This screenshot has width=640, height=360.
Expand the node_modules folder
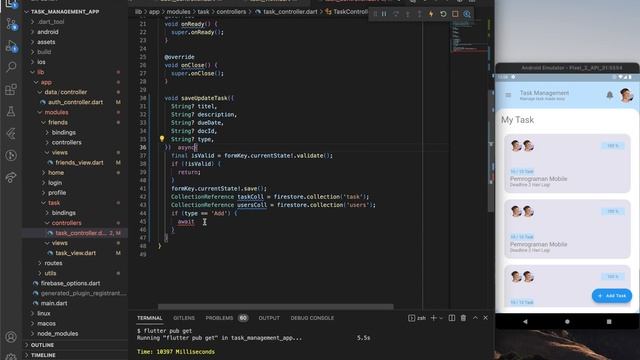pos(58,333)
